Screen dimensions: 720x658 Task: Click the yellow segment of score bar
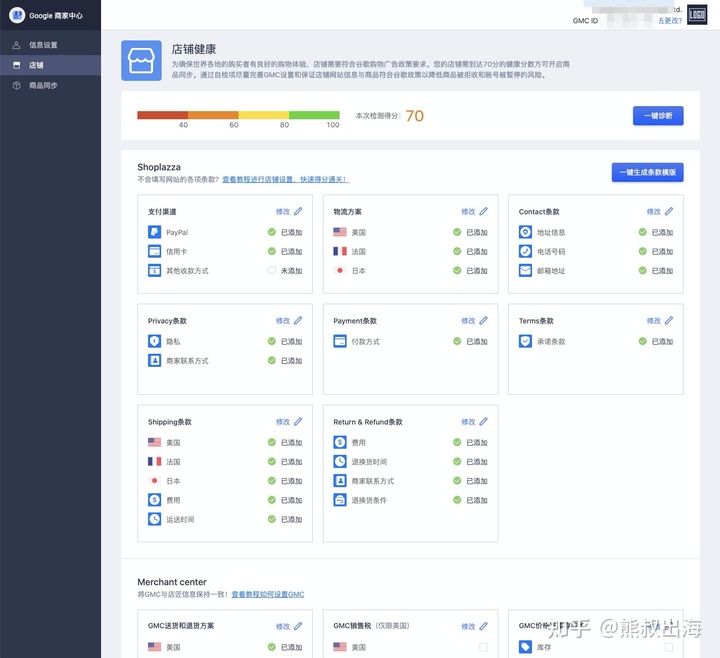pos(264,115)
